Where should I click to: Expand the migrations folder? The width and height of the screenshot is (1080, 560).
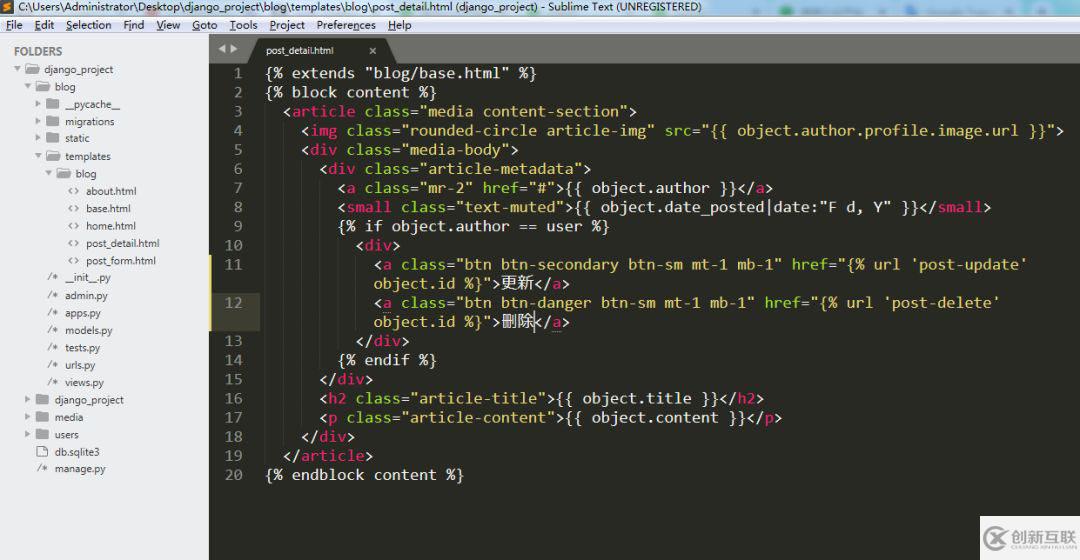[x=38, y=121]
